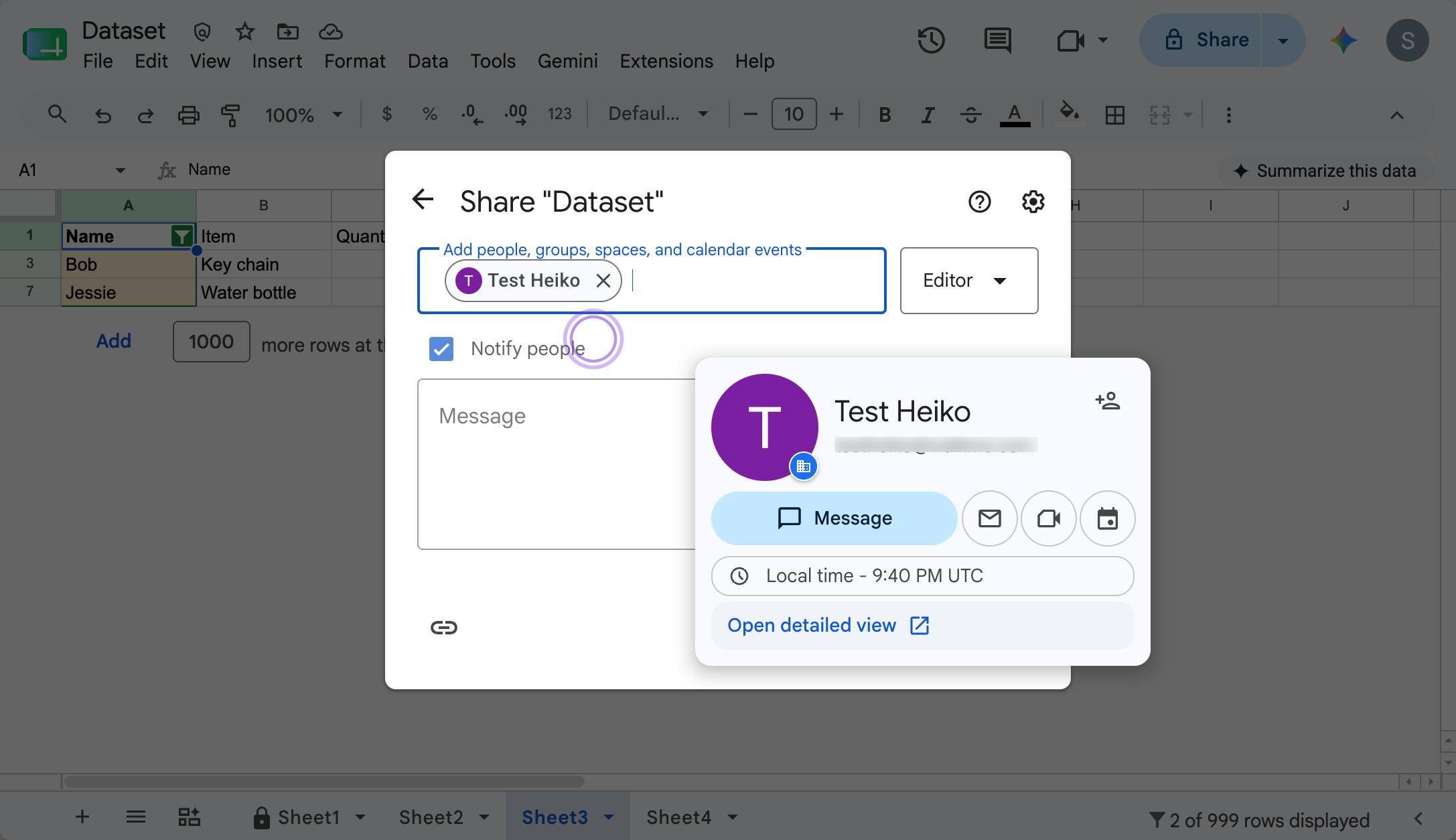Viewport: 1456px width, 840px height.
Task: Click the Redo icon
Action: pos(145,115)
